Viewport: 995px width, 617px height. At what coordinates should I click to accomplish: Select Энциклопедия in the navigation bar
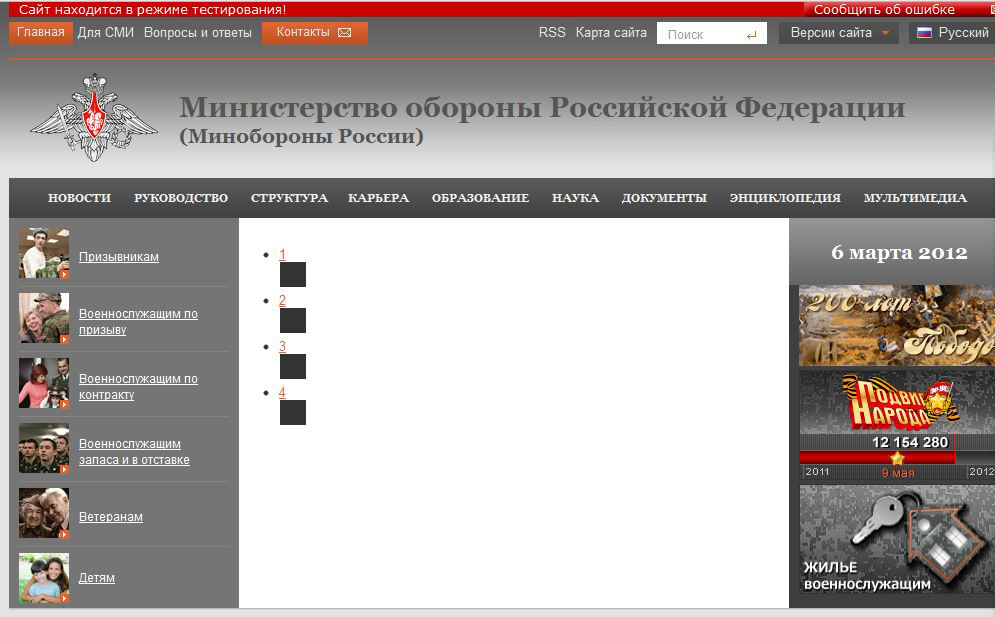coord(785,198)
